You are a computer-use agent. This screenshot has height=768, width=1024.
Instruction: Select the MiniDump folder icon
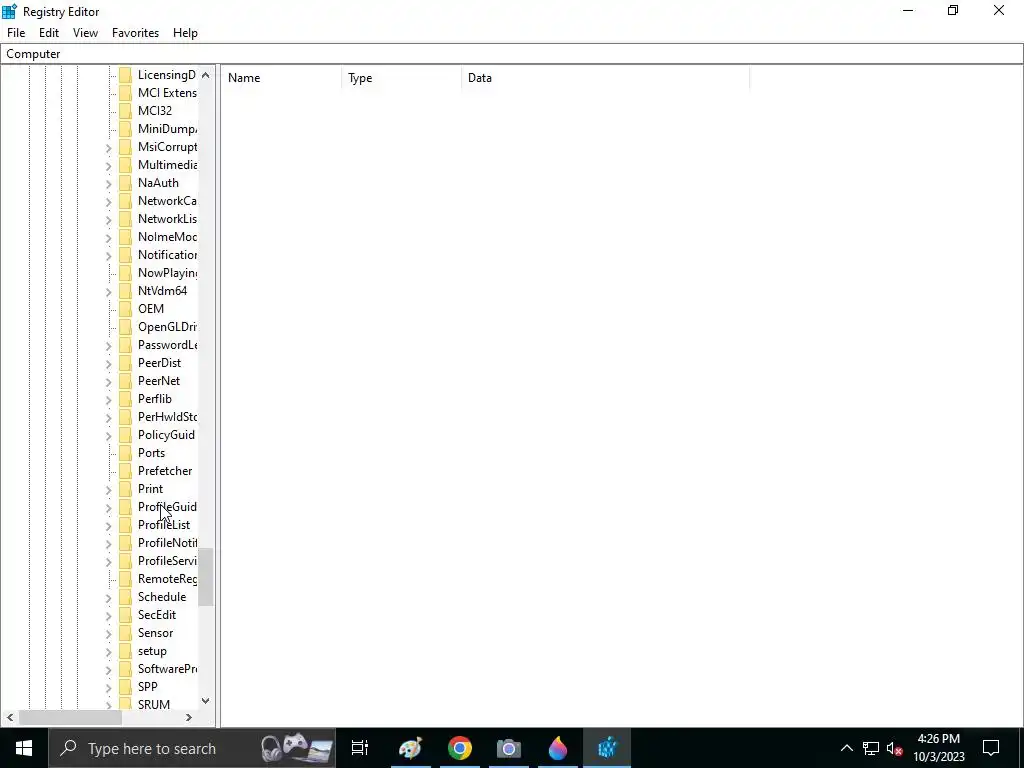[125, 129]
